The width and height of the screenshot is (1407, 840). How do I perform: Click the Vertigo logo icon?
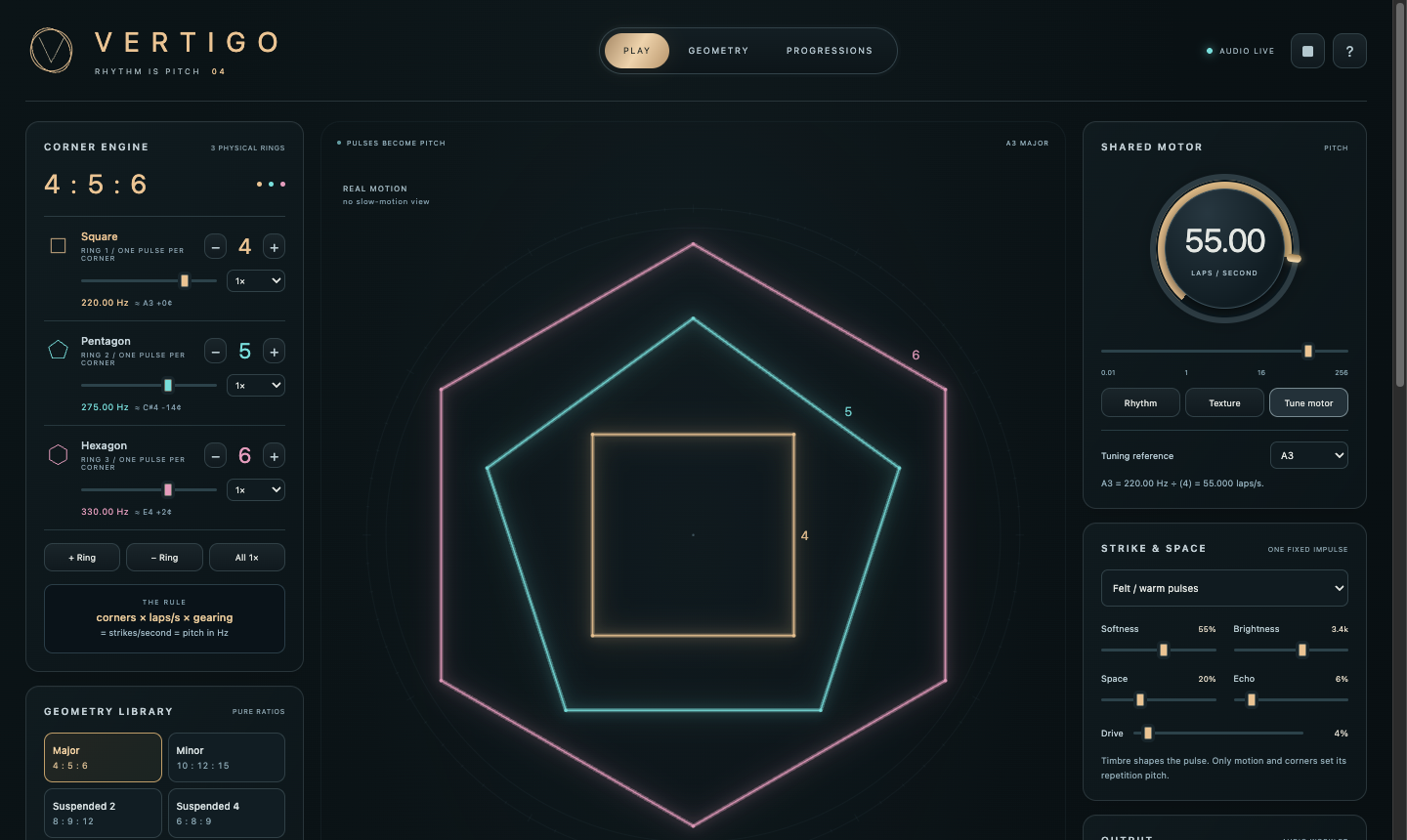point(51,50)
